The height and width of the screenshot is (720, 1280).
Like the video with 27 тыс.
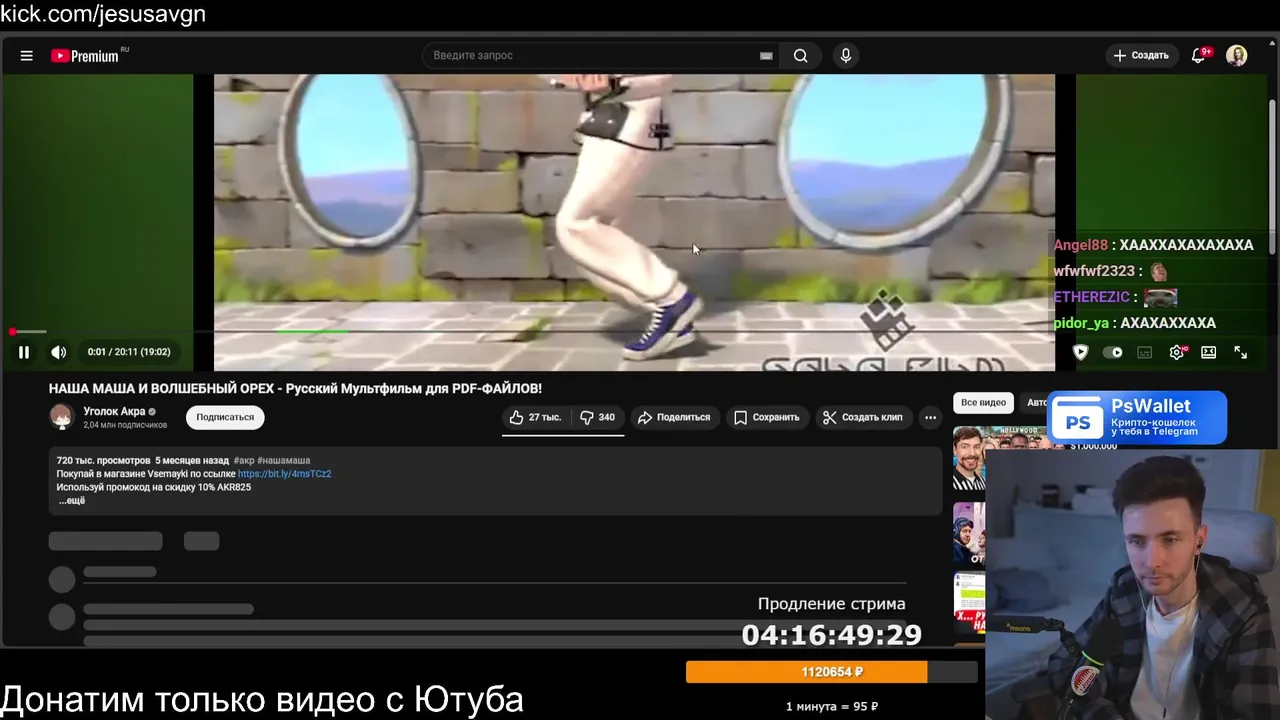536,417
